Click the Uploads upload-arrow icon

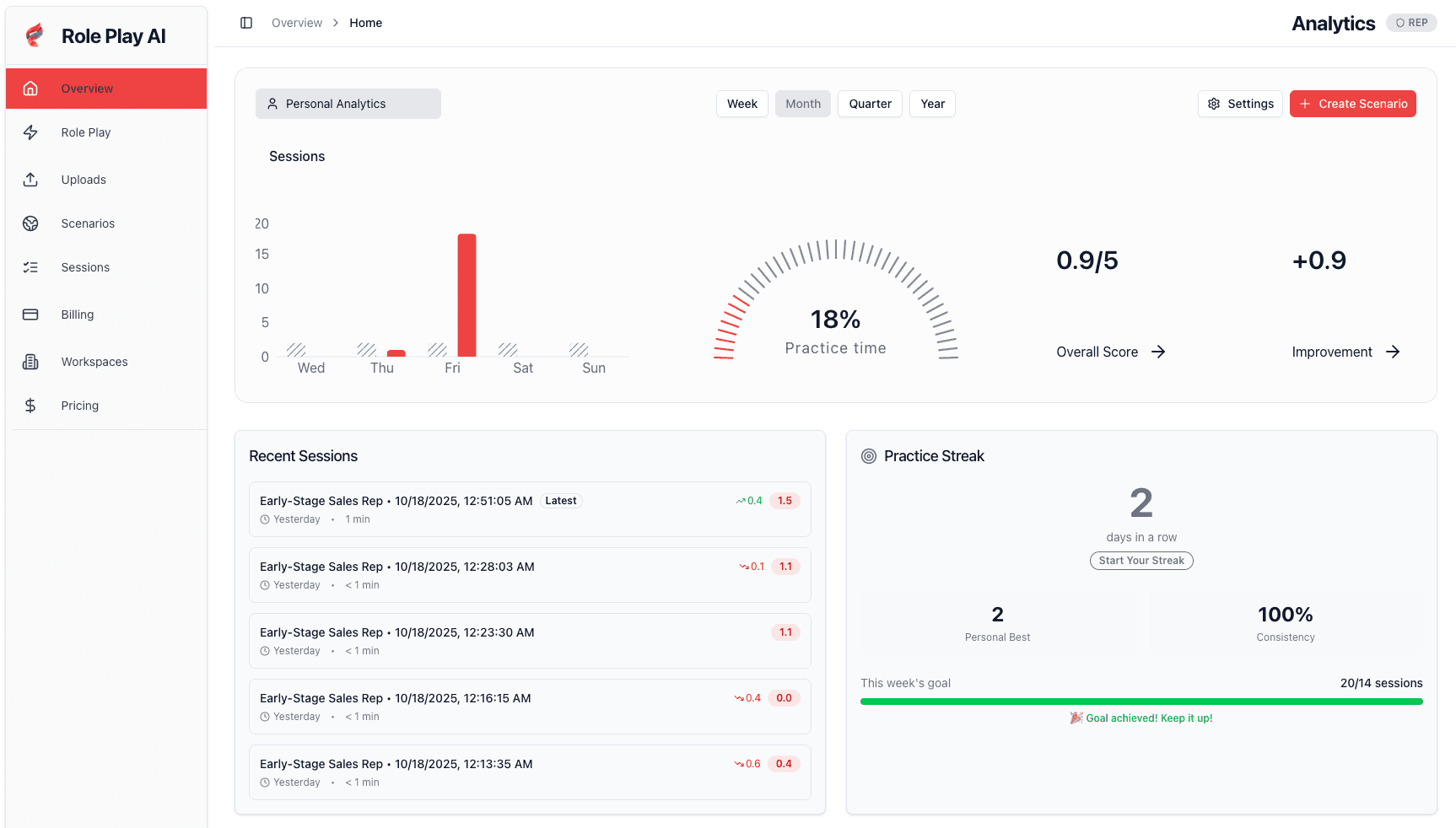coord(30,180)
